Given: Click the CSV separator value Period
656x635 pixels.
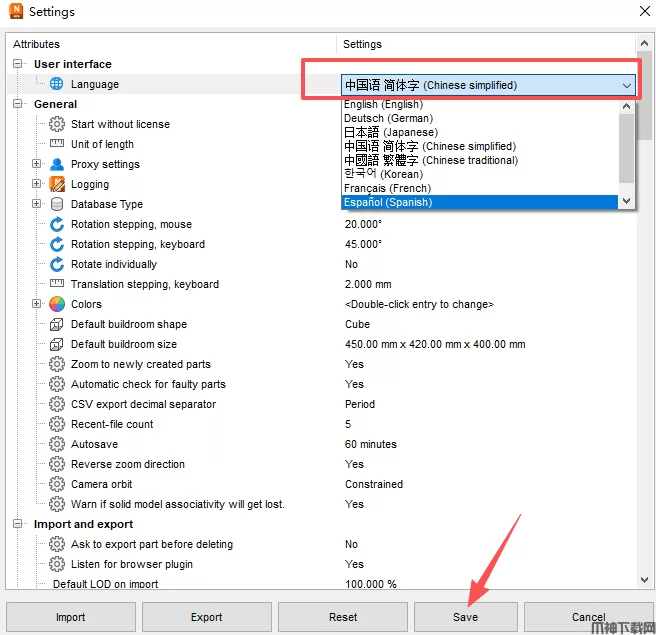Looking at the screenshot, I should pos(360,404).
